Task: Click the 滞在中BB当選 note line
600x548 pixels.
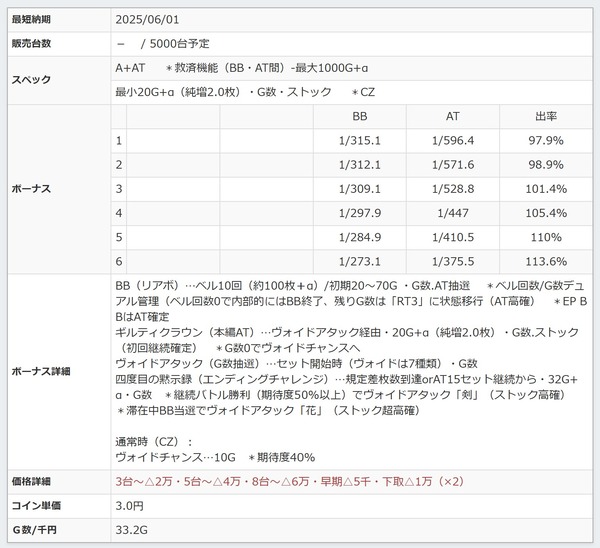Action: [268, 411]
